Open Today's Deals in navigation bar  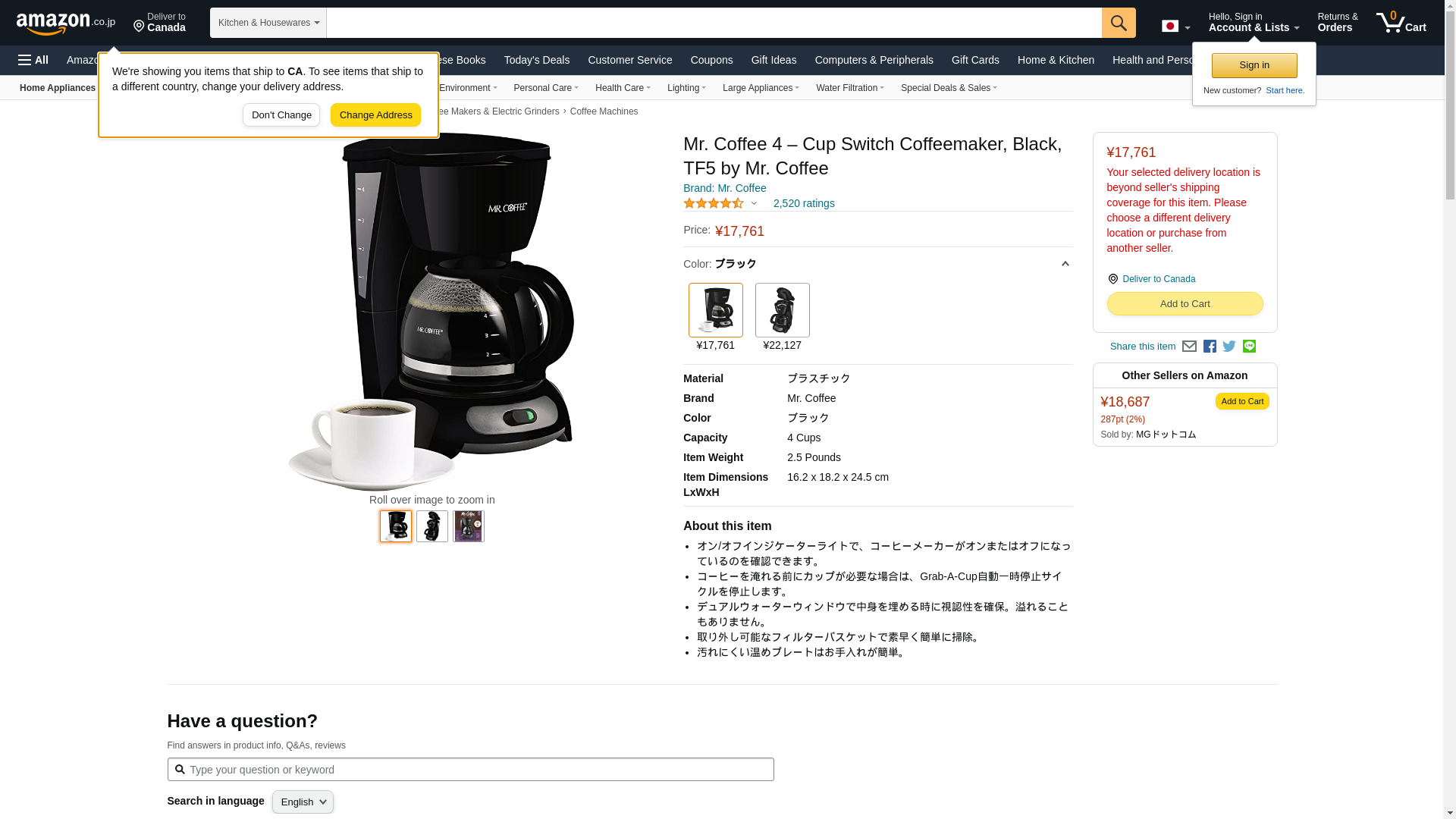coord(536,60)
